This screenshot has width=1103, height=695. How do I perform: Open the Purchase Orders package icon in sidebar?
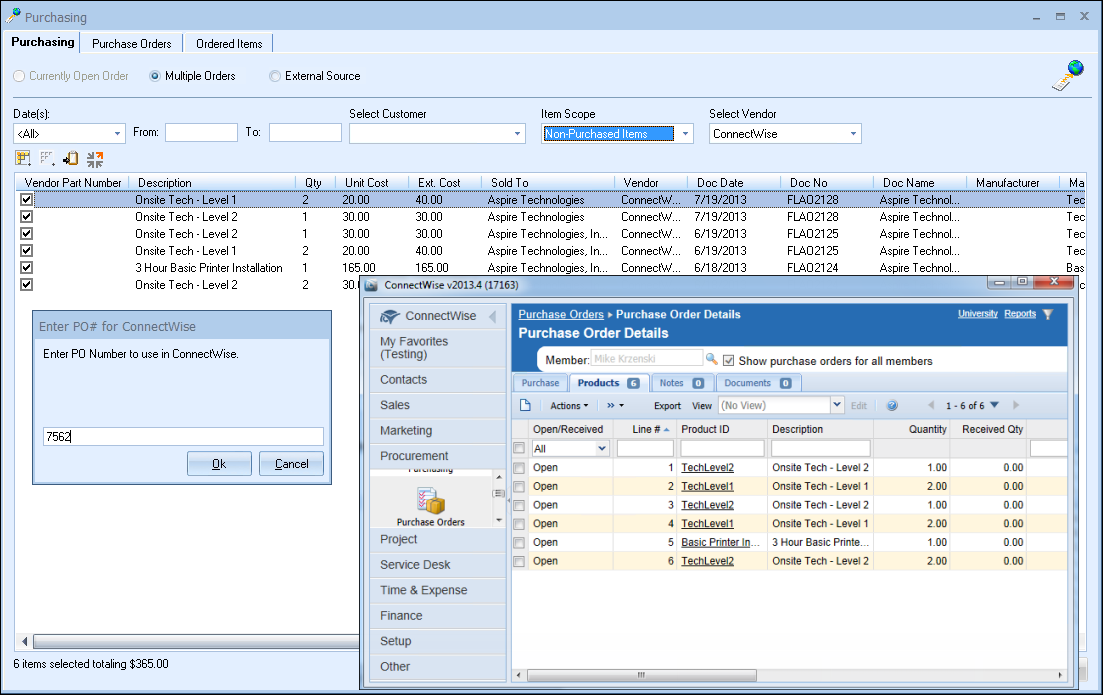pos(431,501)
